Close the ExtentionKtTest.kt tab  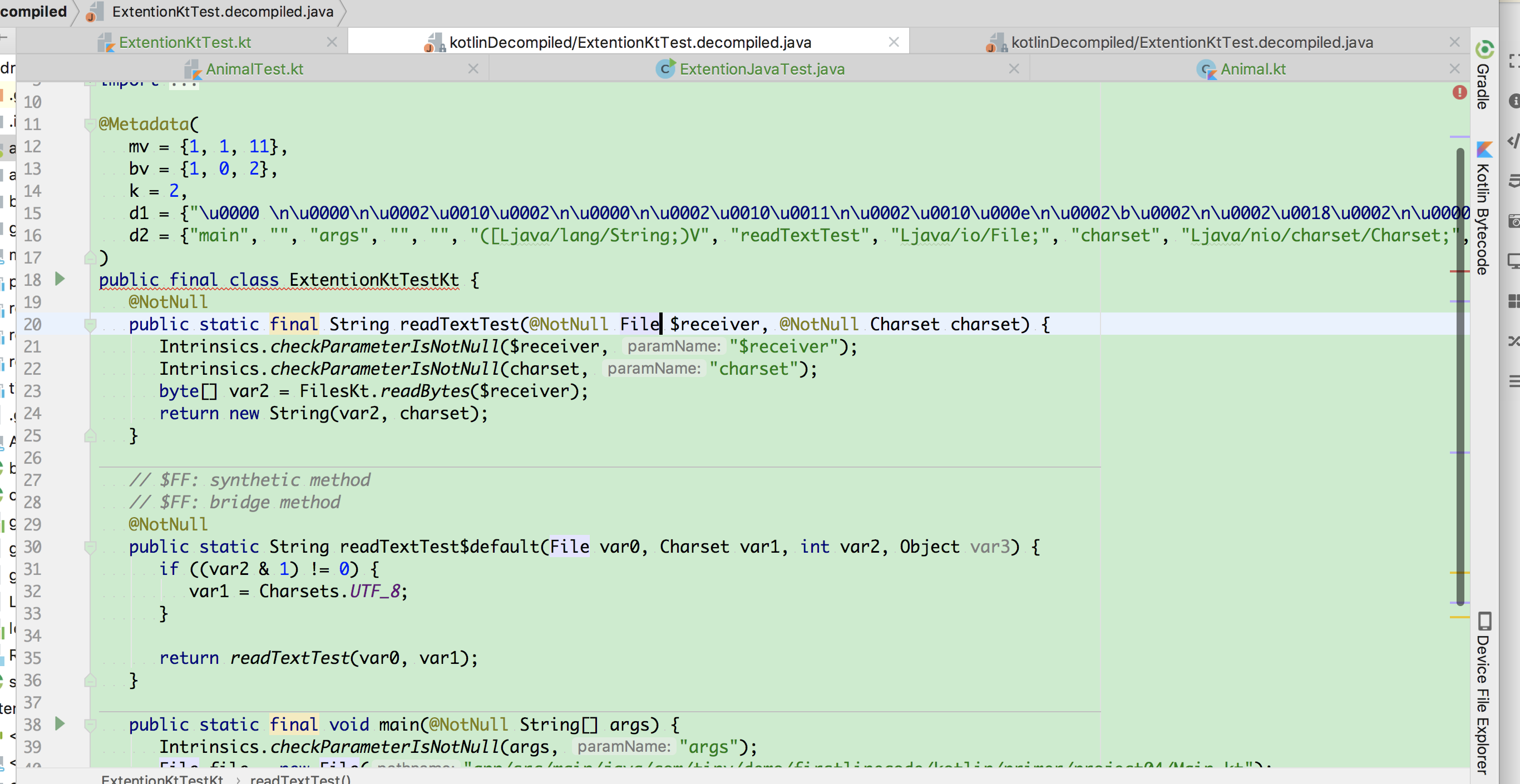pyautogui.click(x=332, y=42)
